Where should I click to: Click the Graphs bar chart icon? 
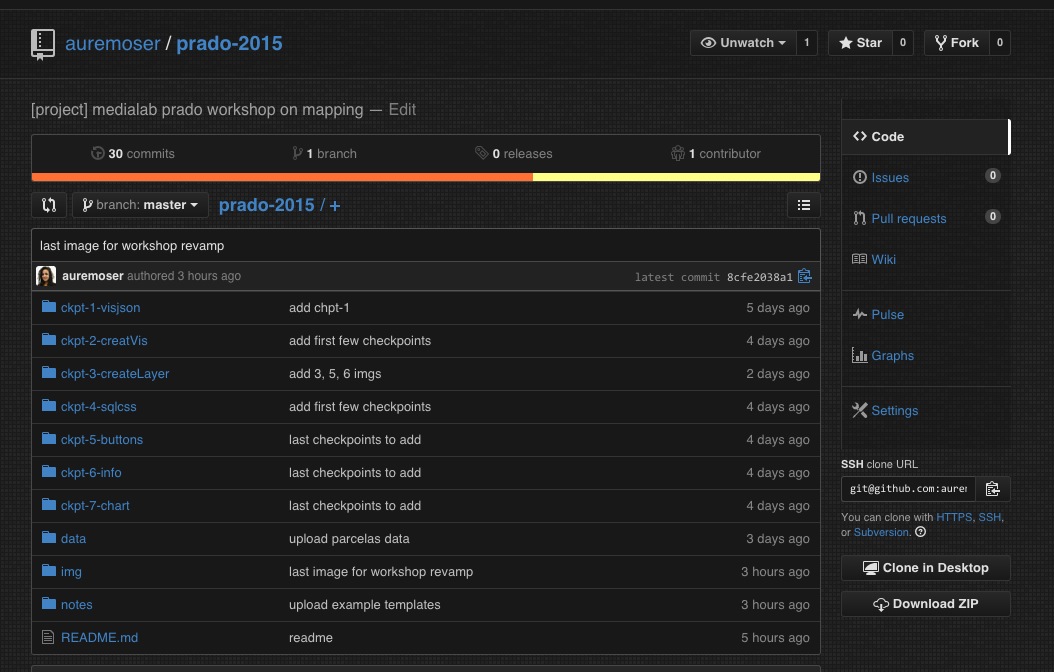point(860,355)
